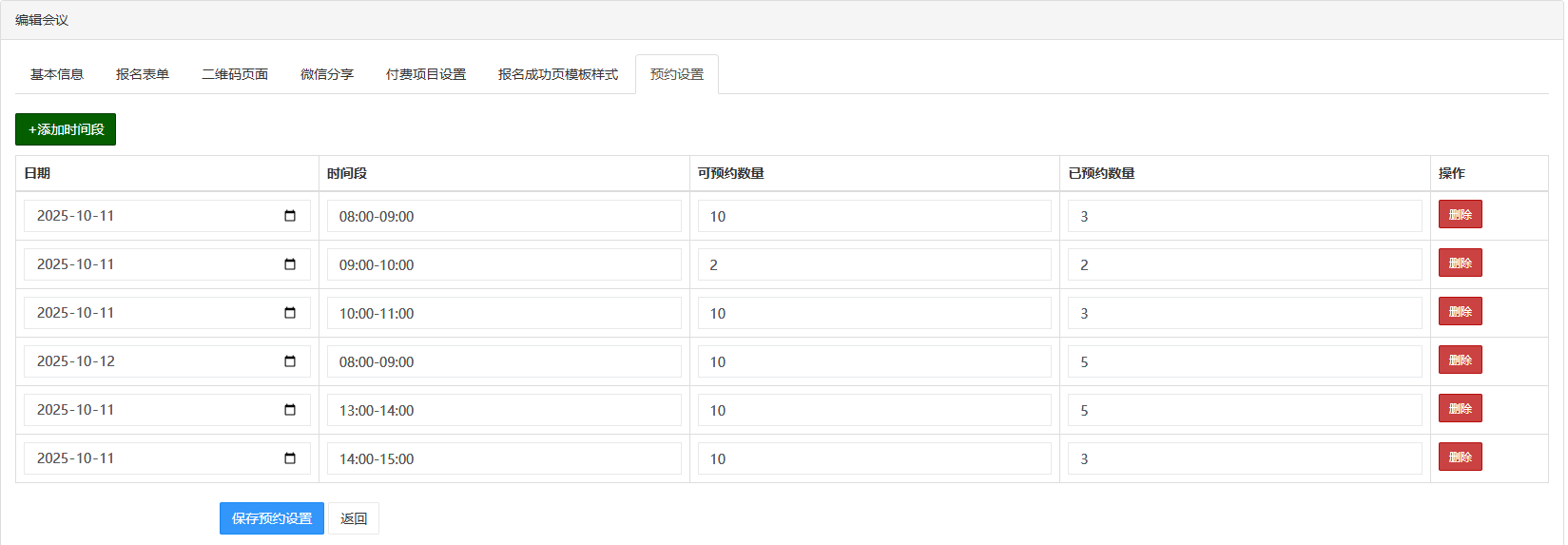Screen dimensions: 1568x545
Task: Open calendar picker in the 14:00-15:00 row
Action: [290, 458]
